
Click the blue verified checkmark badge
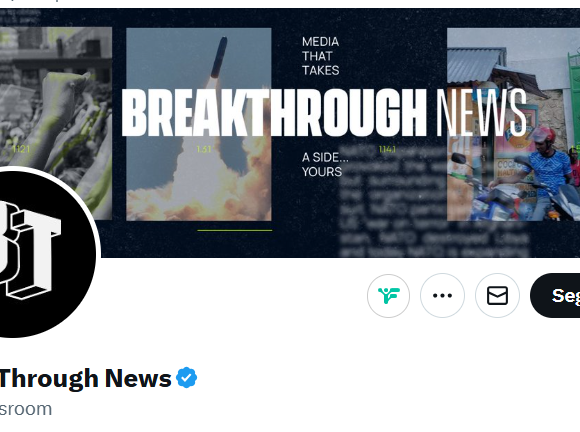coord(186,378)
